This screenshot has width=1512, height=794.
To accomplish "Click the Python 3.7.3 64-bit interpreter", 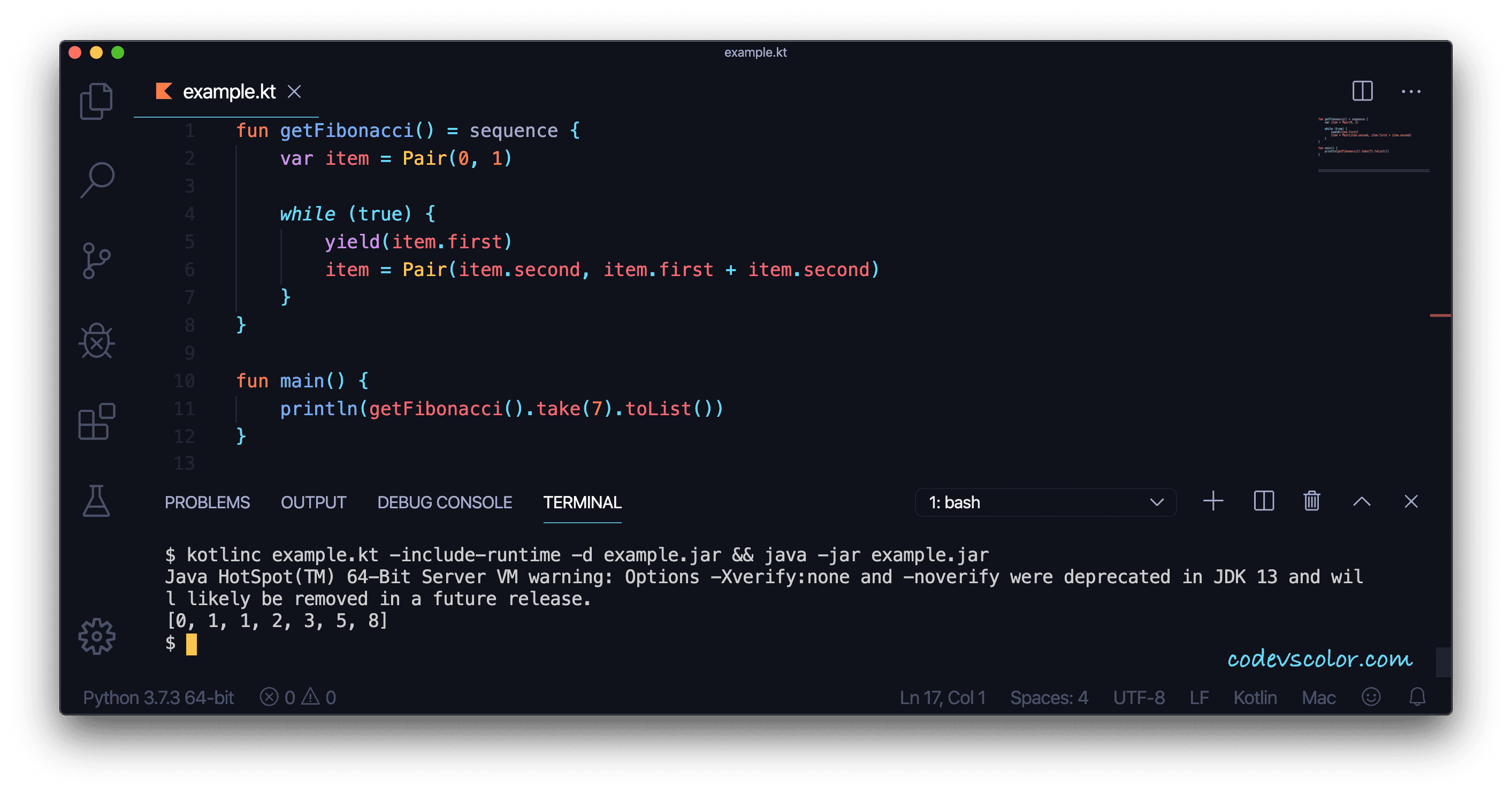I will [158, 697].
